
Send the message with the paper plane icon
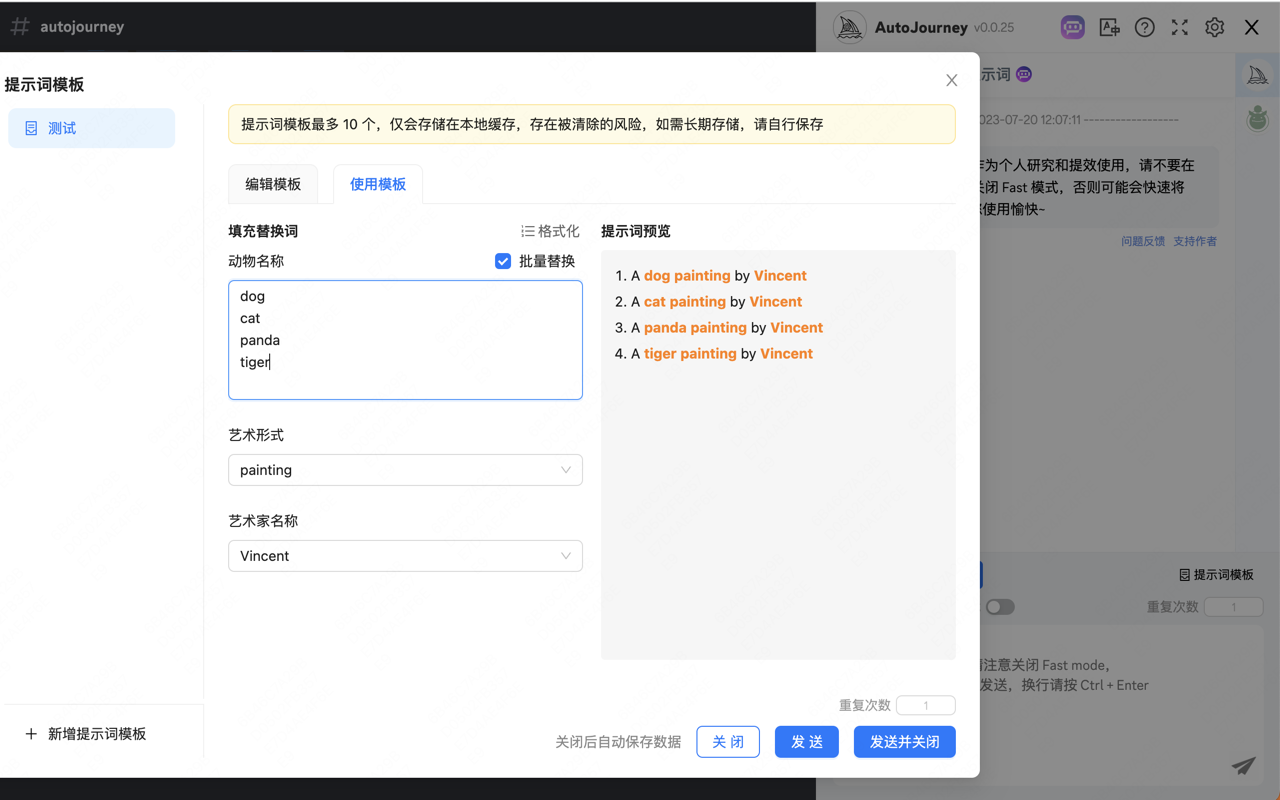pyautogui.click(x=1243, y=766)
